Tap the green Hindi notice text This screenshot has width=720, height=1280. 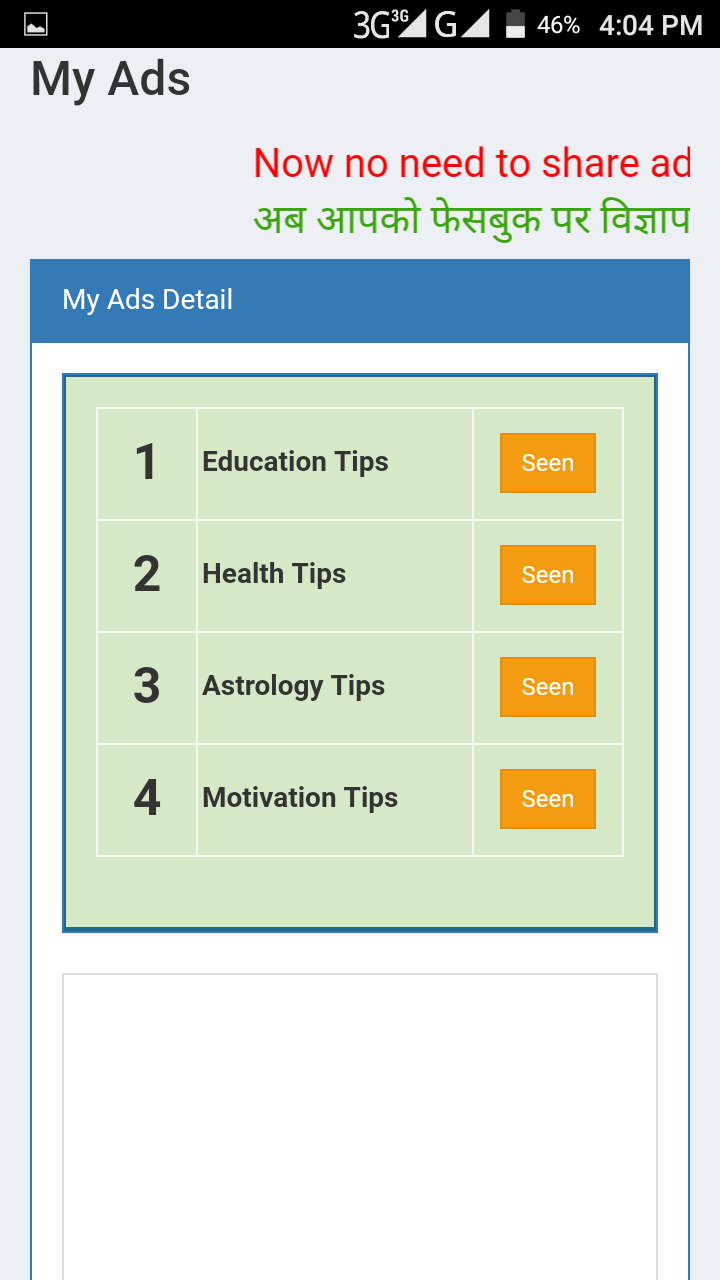pyautogui.click(x=471, y=219)
